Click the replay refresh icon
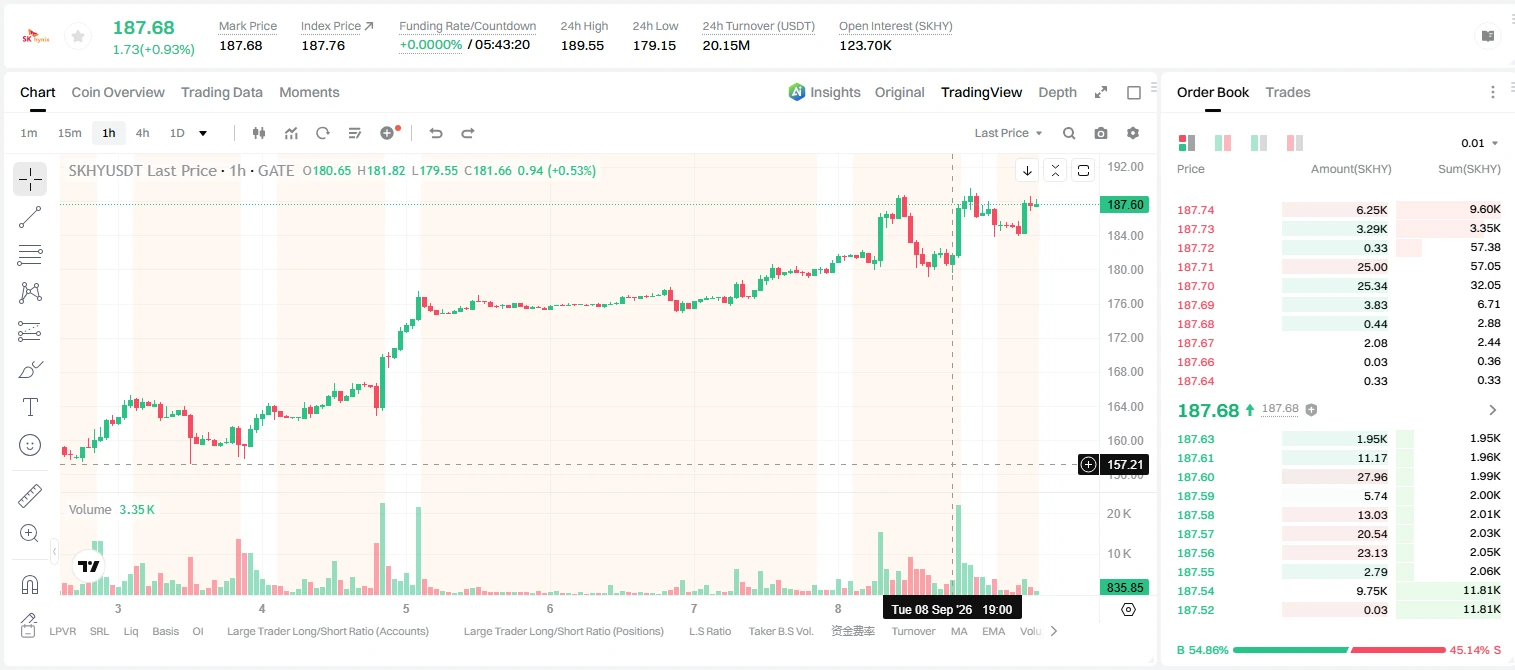The height and width of the screenshot is (670, 1515). tap(323, 133)
